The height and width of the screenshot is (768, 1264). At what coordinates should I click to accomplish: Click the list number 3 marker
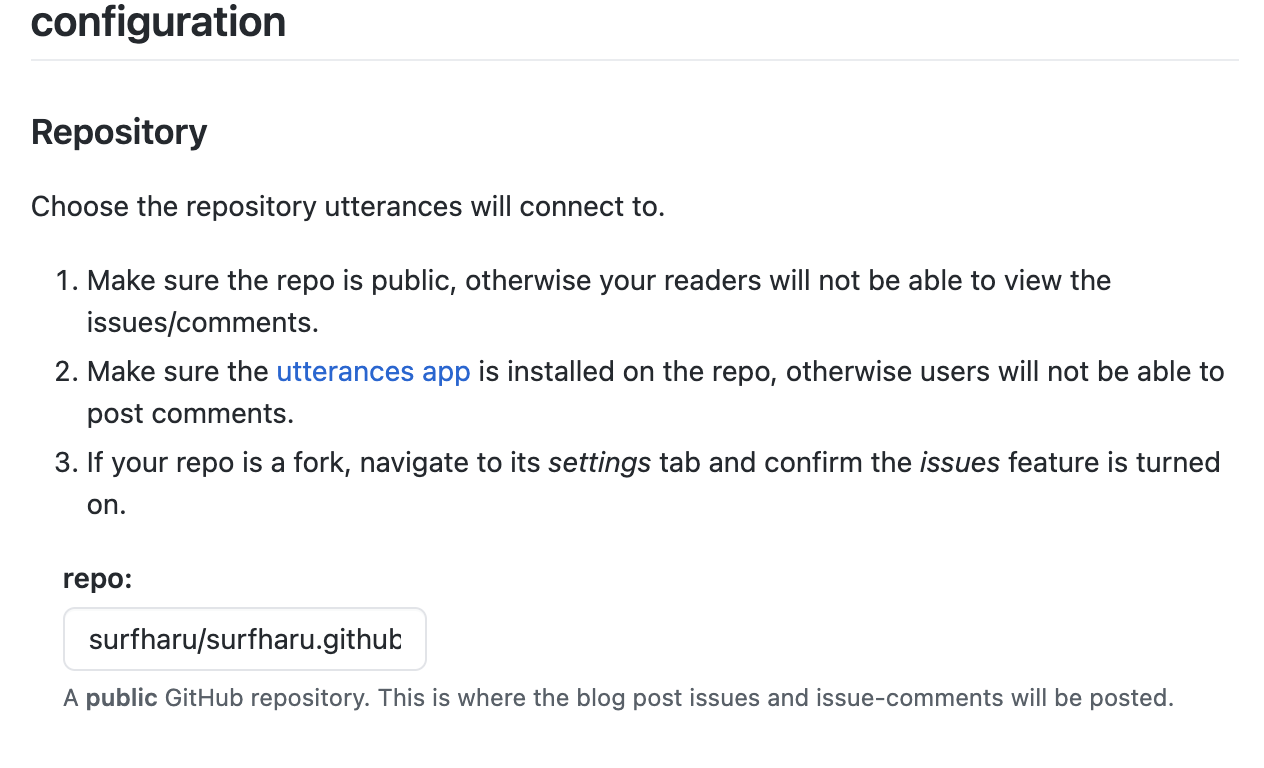pos(66,463)
